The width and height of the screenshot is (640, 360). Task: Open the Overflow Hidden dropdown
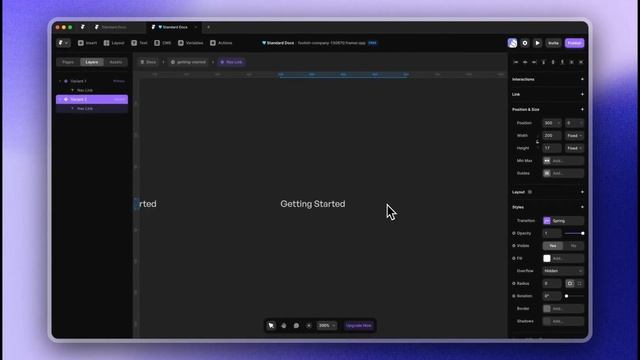[563, 271]
